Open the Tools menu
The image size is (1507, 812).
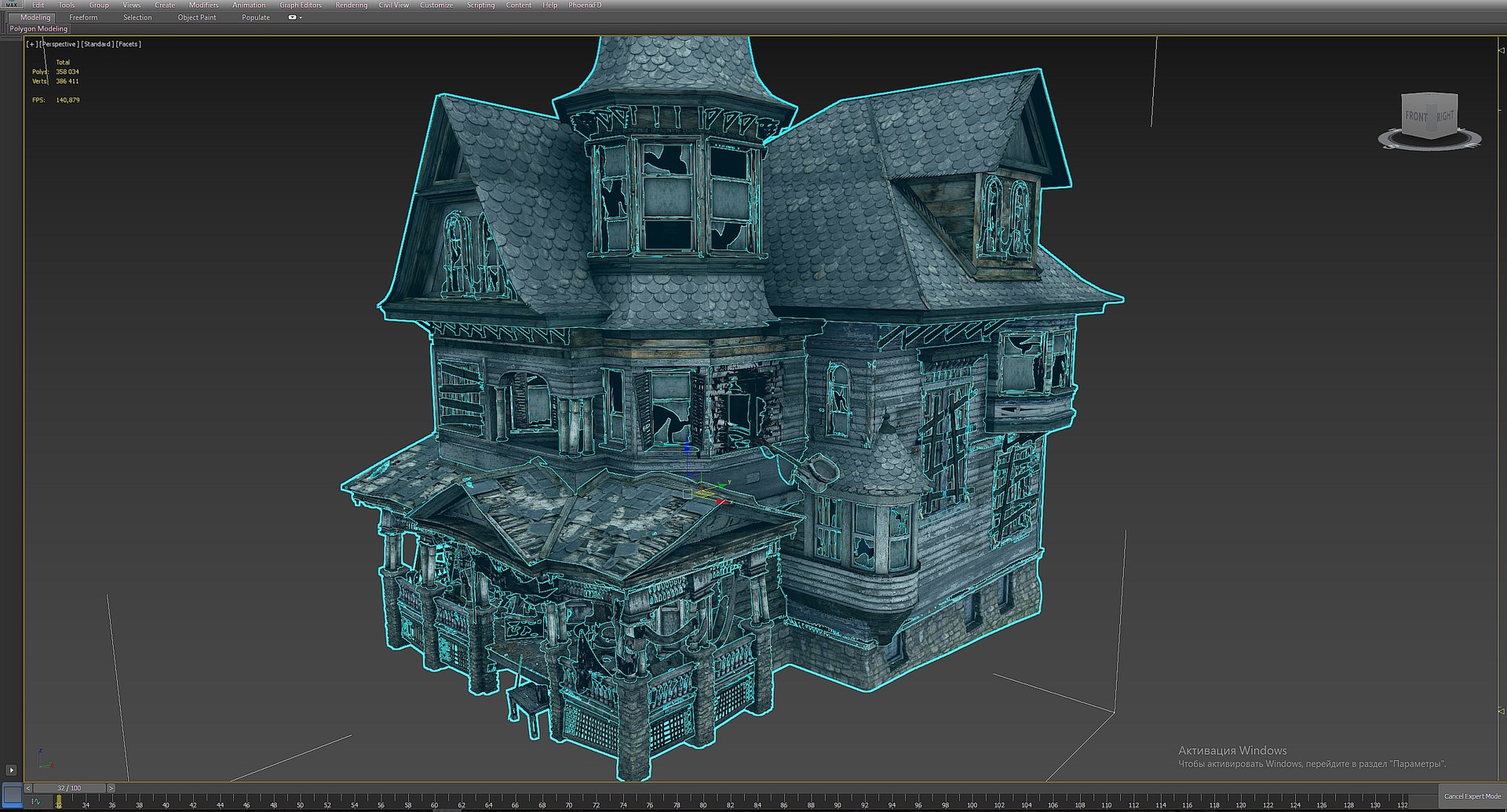point(67,5)
